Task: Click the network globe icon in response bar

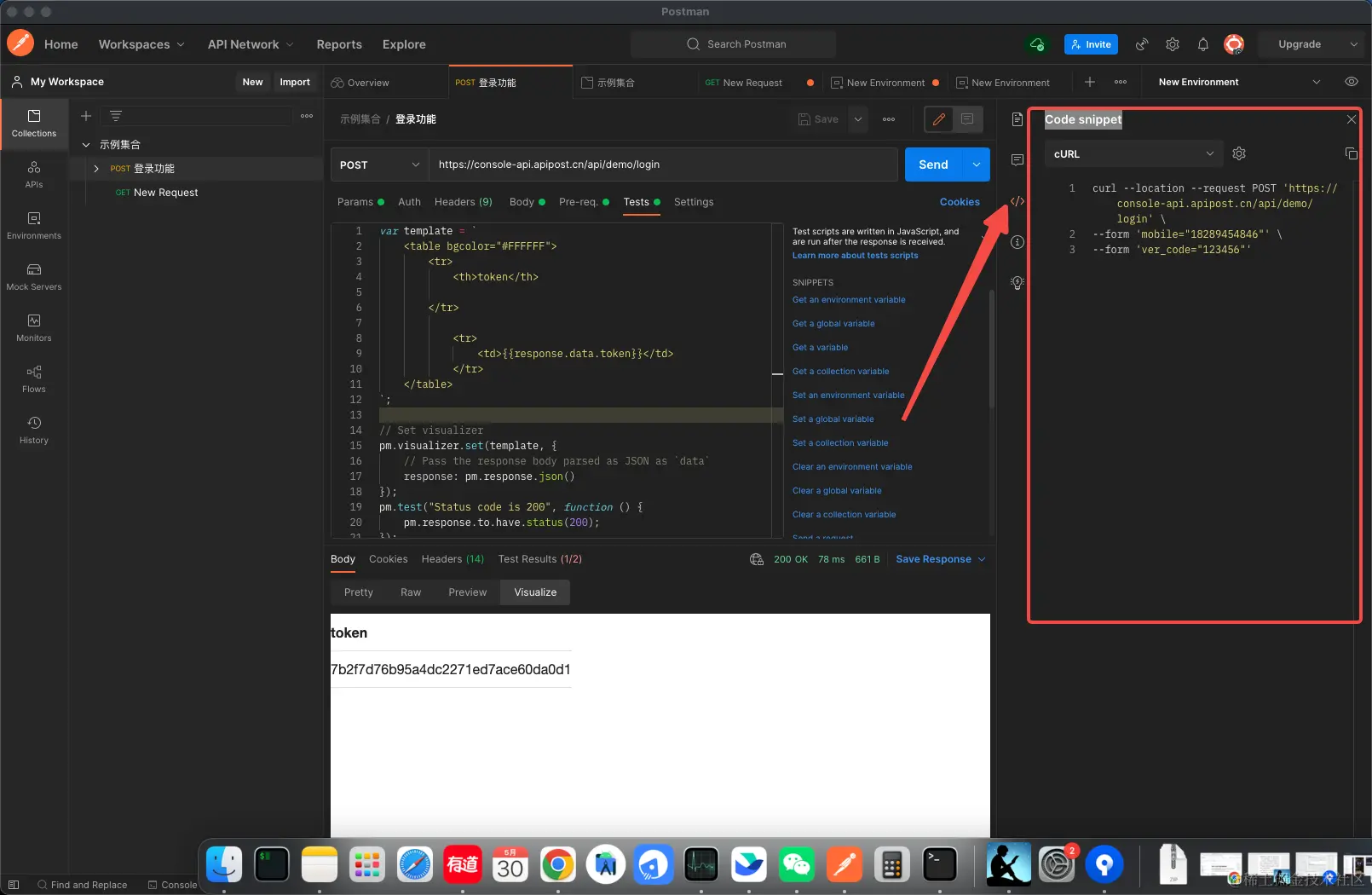Action: pos(757,559)
